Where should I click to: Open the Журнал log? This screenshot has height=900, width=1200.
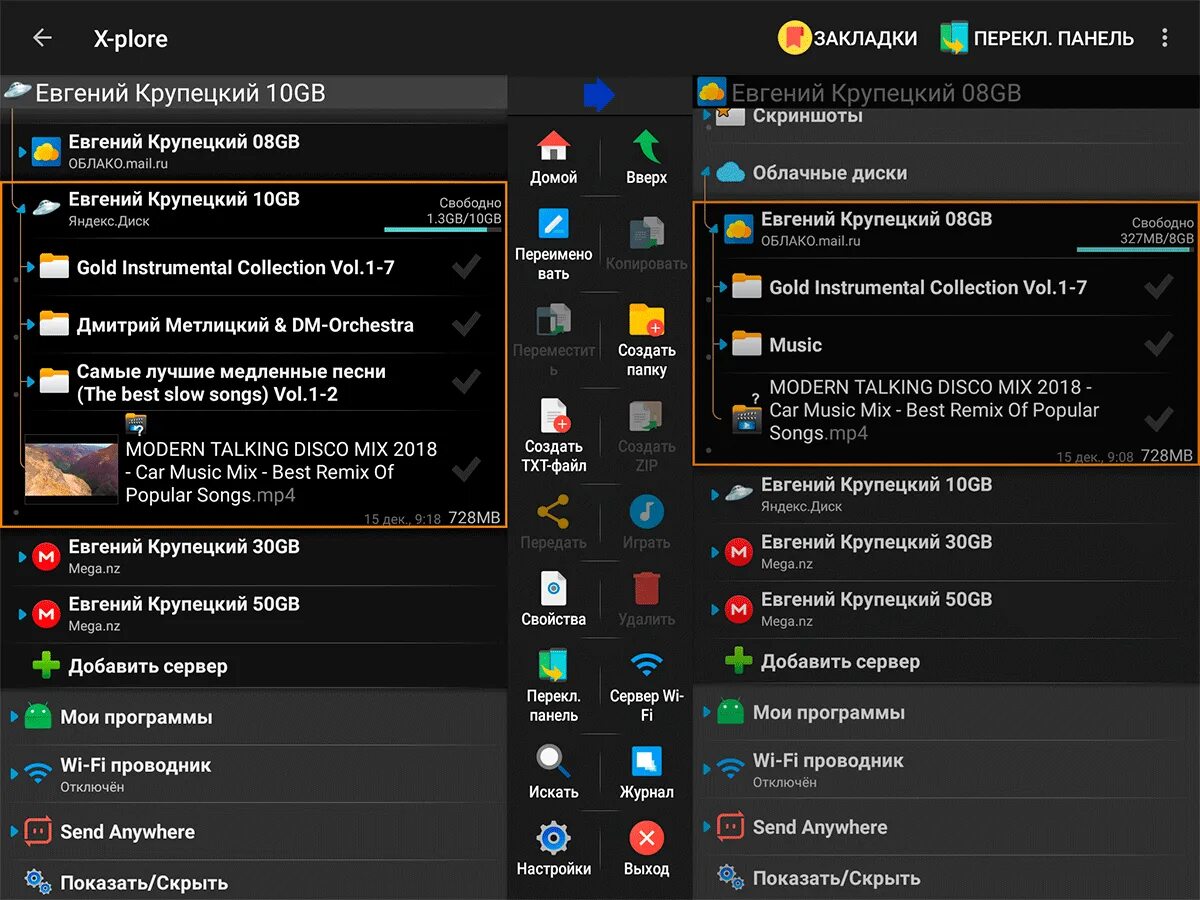pos(647,771)
